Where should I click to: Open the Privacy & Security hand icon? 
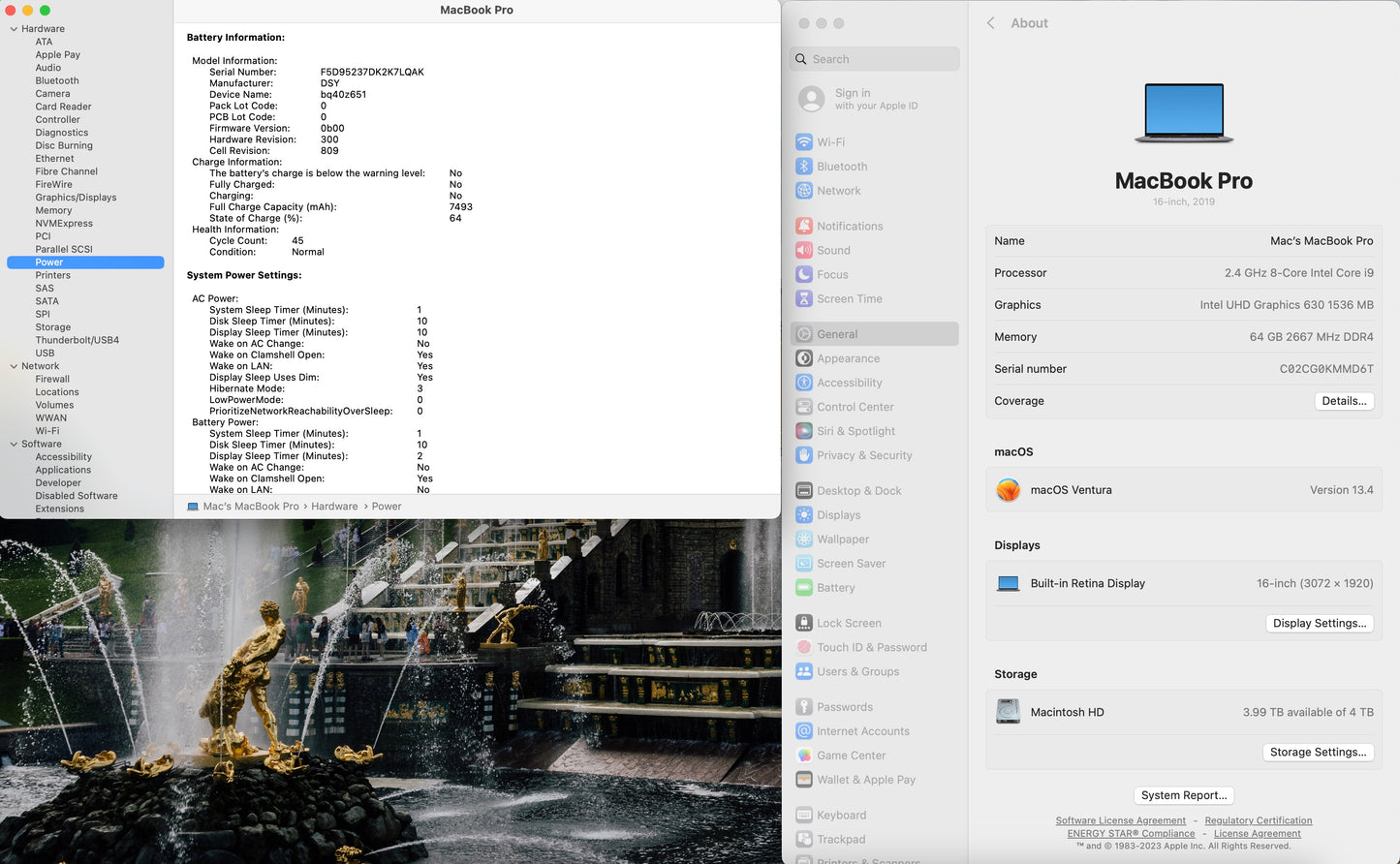tap(804, 455)
